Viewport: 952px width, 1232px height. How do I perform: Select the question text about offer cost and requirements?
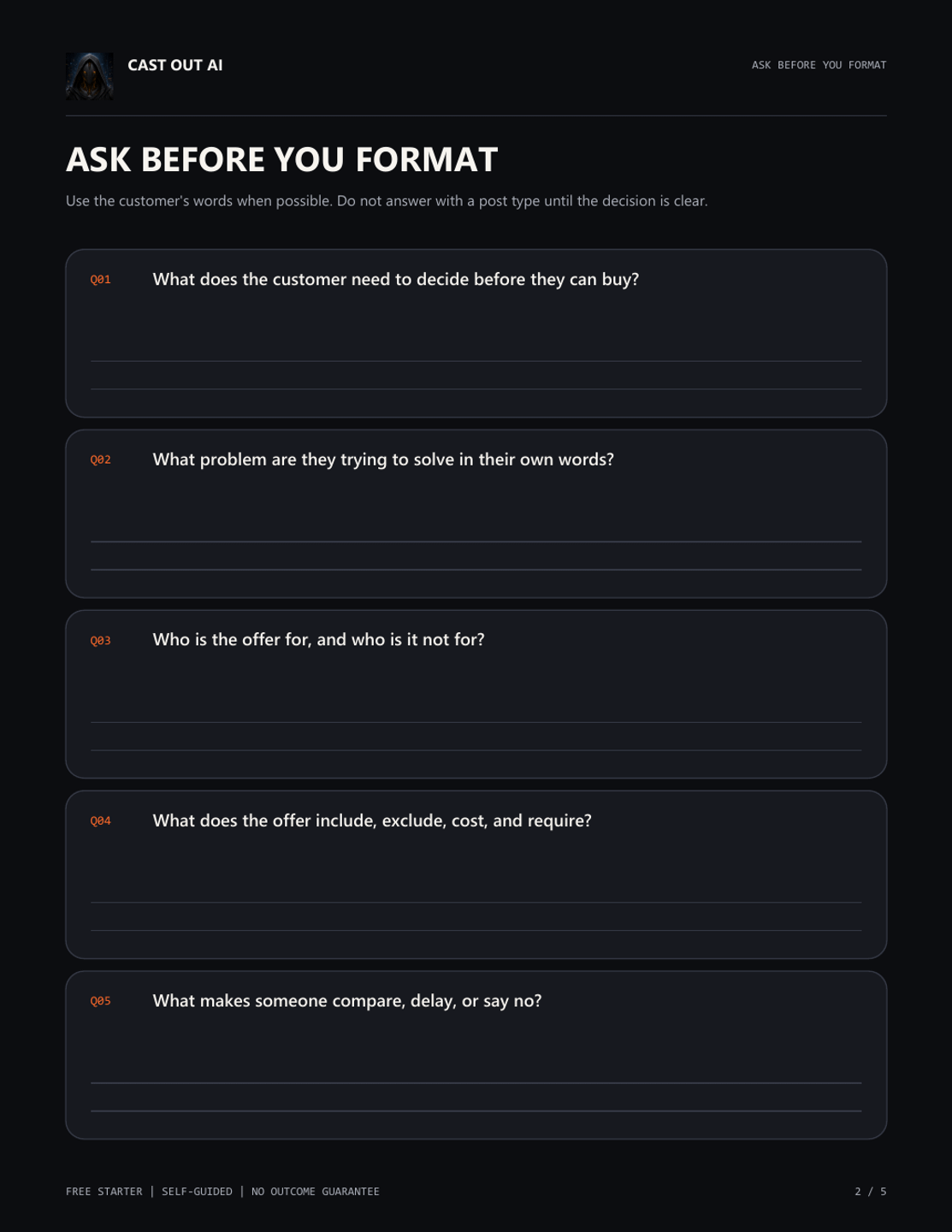(372, 820)
